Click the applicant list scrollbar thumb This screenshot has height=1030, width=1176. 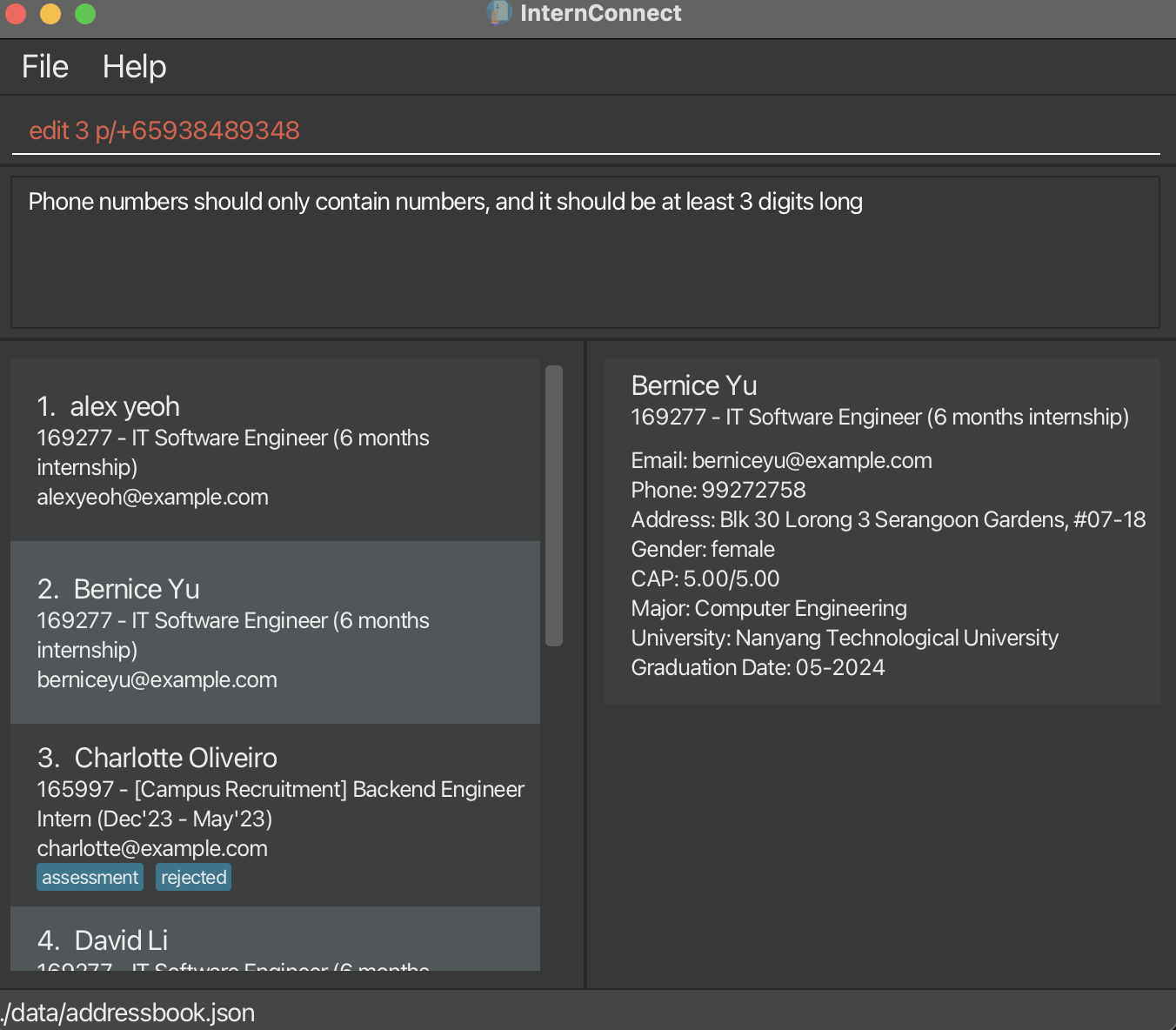point(553,505)
